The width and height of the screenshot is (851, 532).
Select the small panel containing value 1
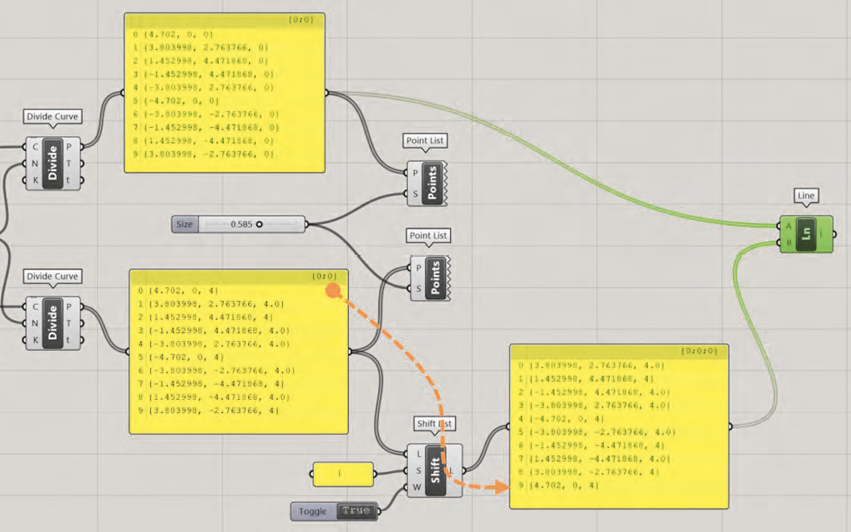click(x=342, y=471)
